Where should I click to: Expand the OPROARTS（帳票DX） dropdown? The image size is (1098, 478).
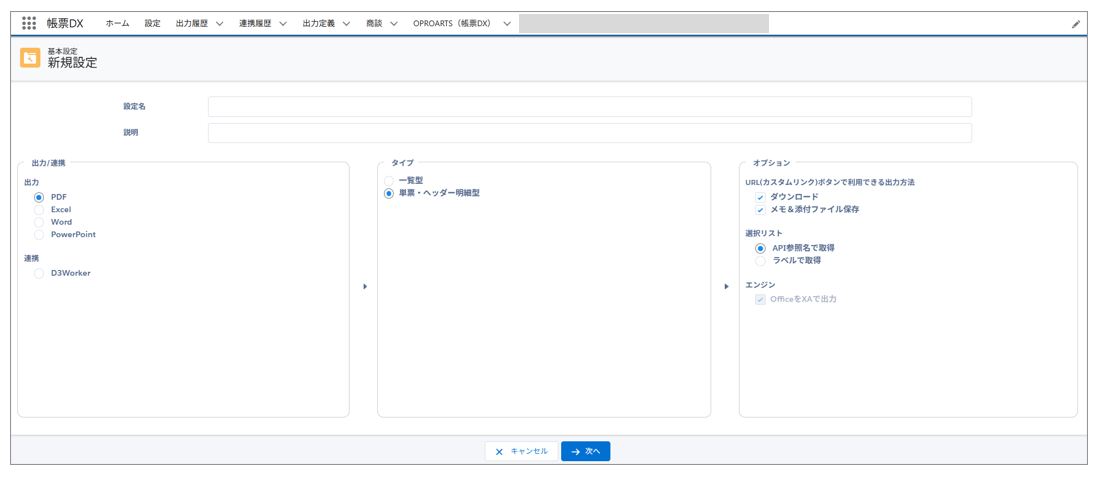point(507,24)
